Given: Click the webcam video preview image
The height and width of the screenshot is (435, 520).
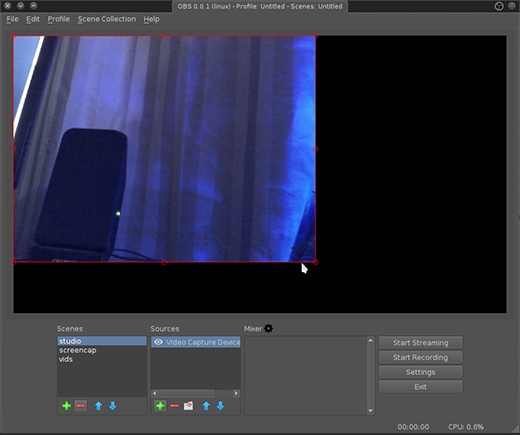Looking at the screenshot, I should pyautogui.click(x=165, y=149).
